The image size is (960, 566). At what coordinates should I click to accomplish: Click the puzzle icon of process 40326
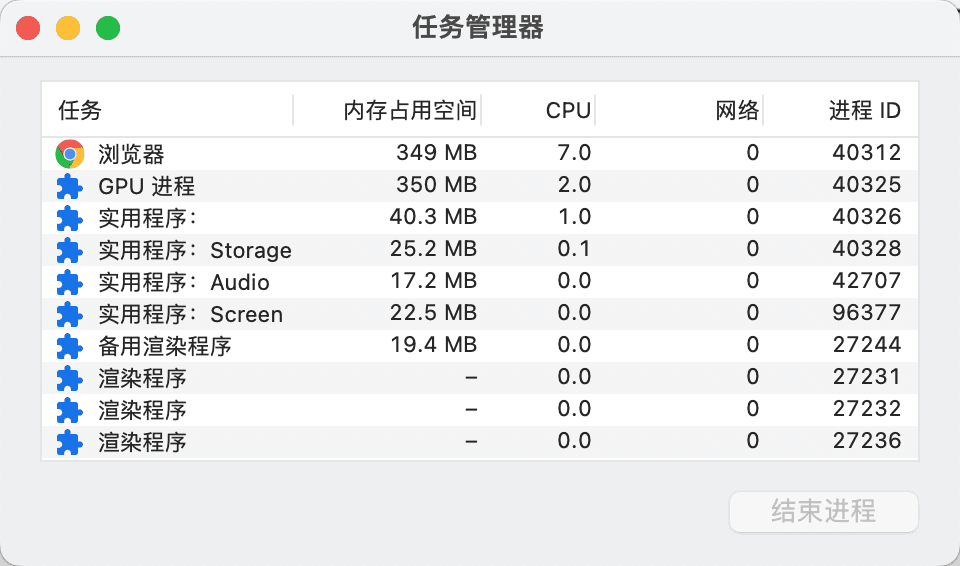tap(70, 218)
